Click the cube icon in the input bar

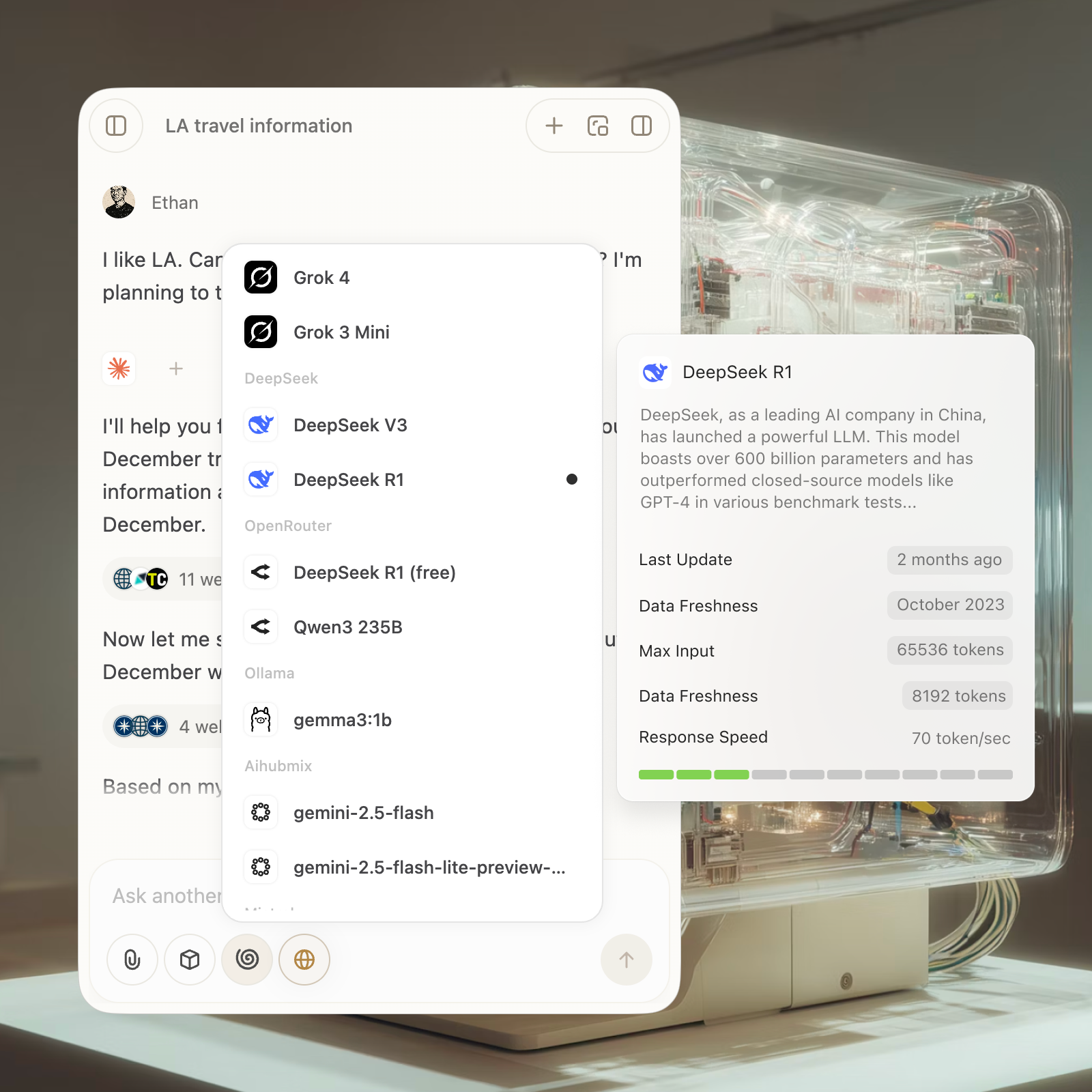[x=190, y=960]
